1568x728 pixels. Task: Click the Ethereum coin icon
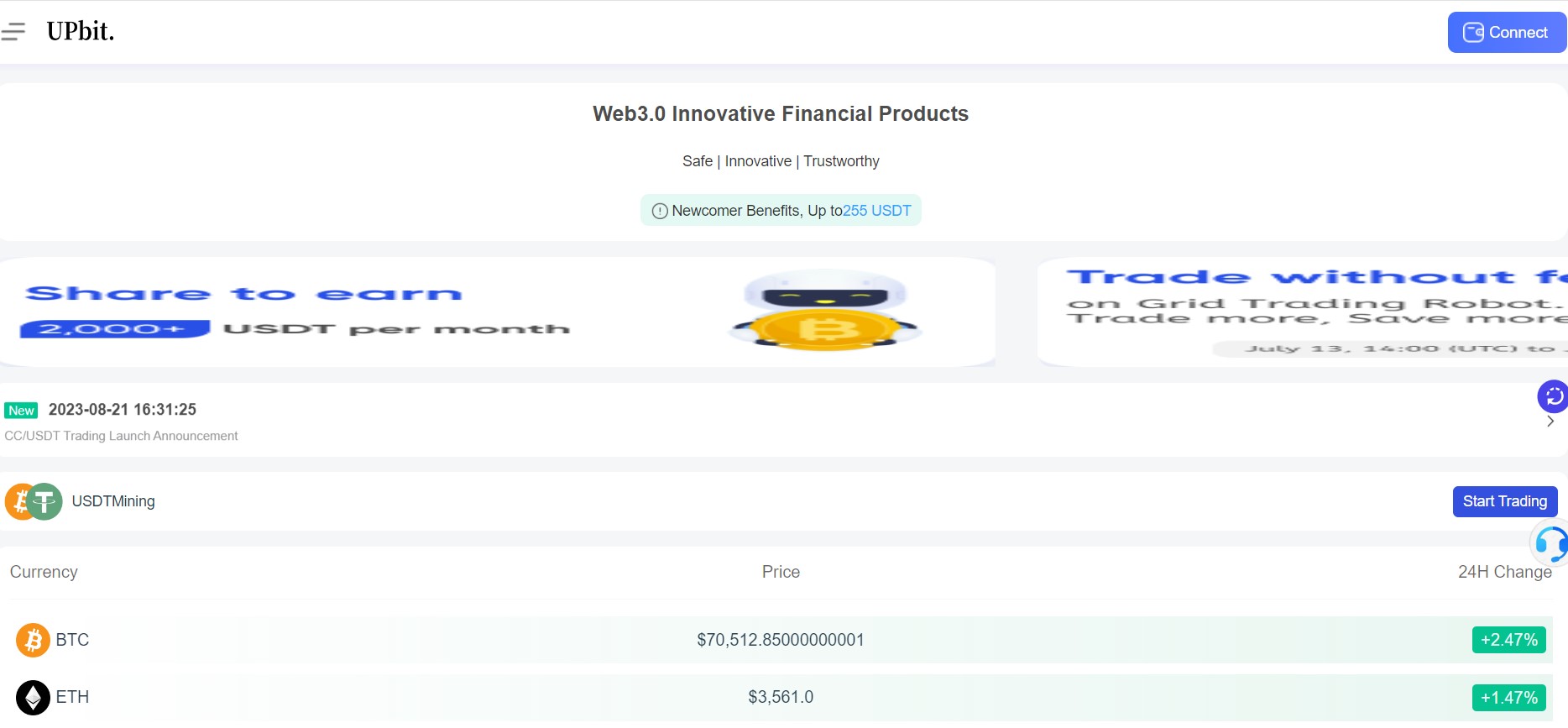33,697
